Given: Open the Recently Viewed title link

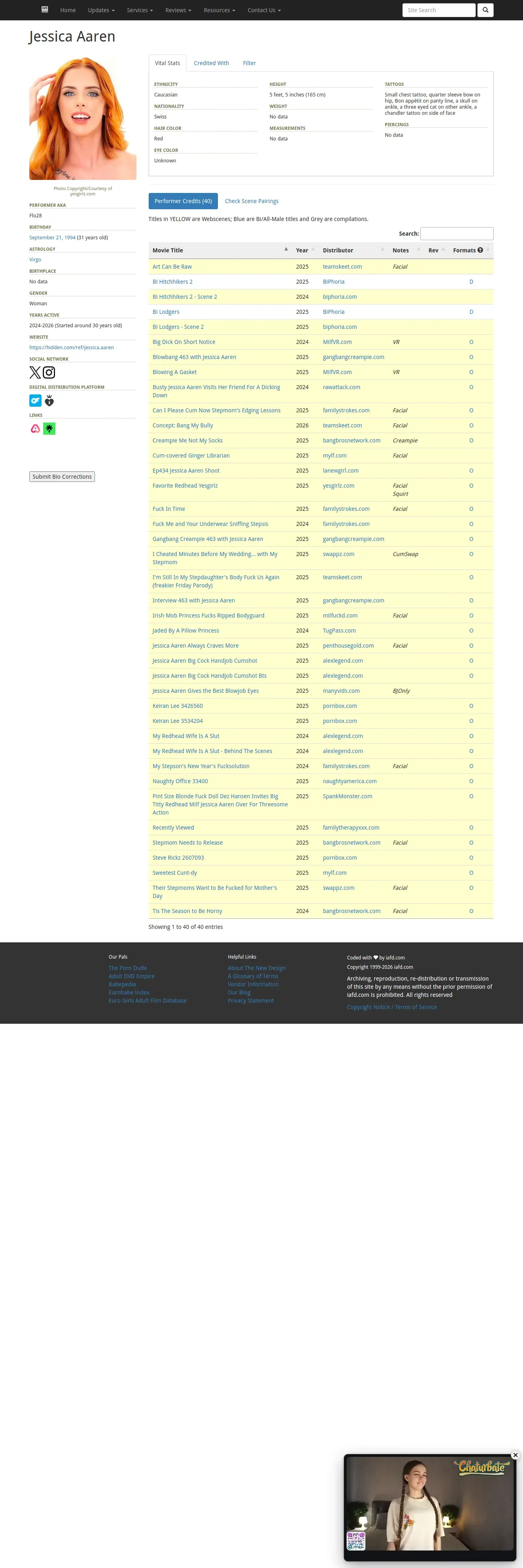Looking at the screenshot, I should [x=174, y=828].
